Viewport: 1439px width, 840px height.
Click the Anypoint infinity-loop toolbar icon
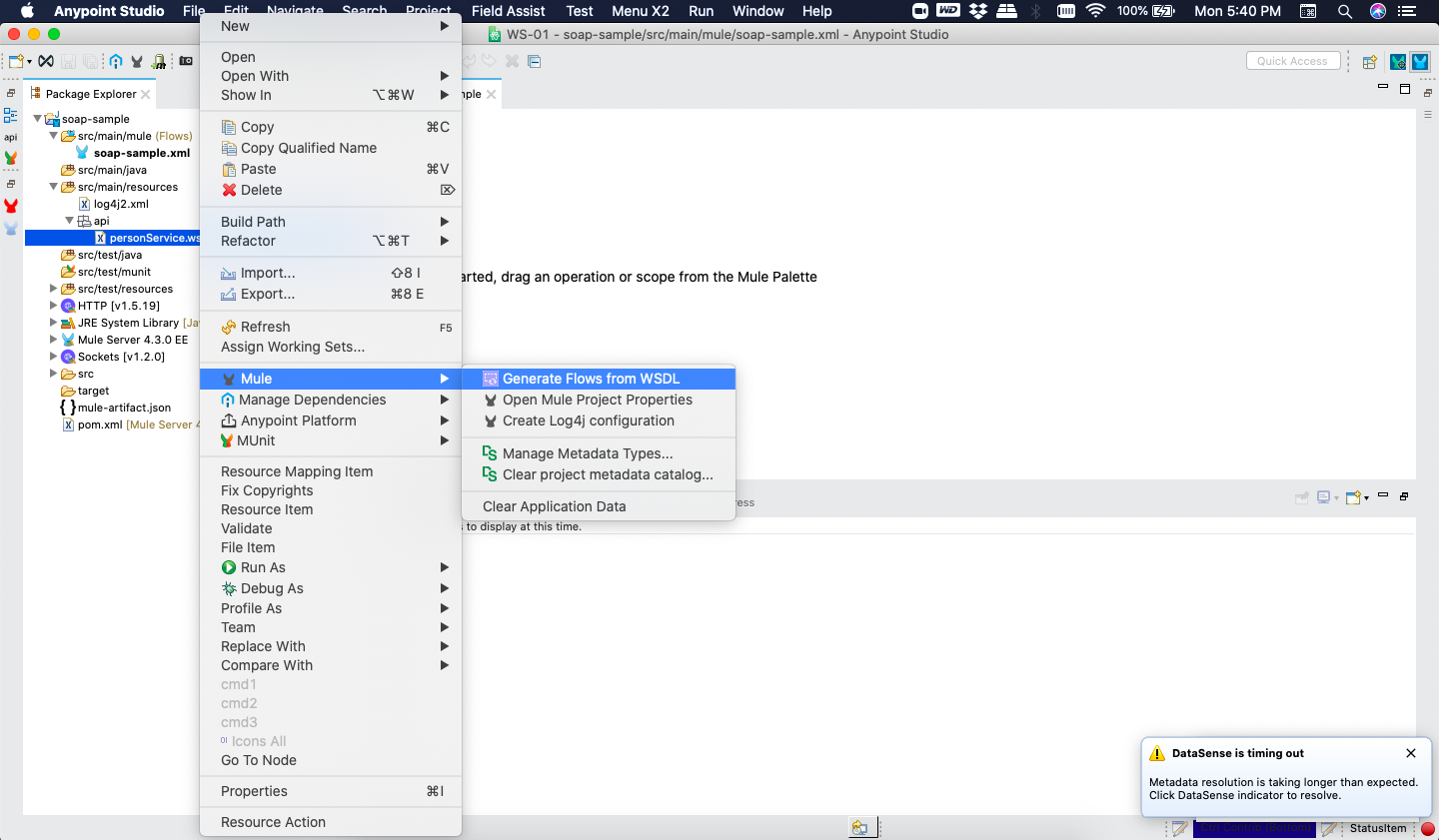tap(46, 62)
